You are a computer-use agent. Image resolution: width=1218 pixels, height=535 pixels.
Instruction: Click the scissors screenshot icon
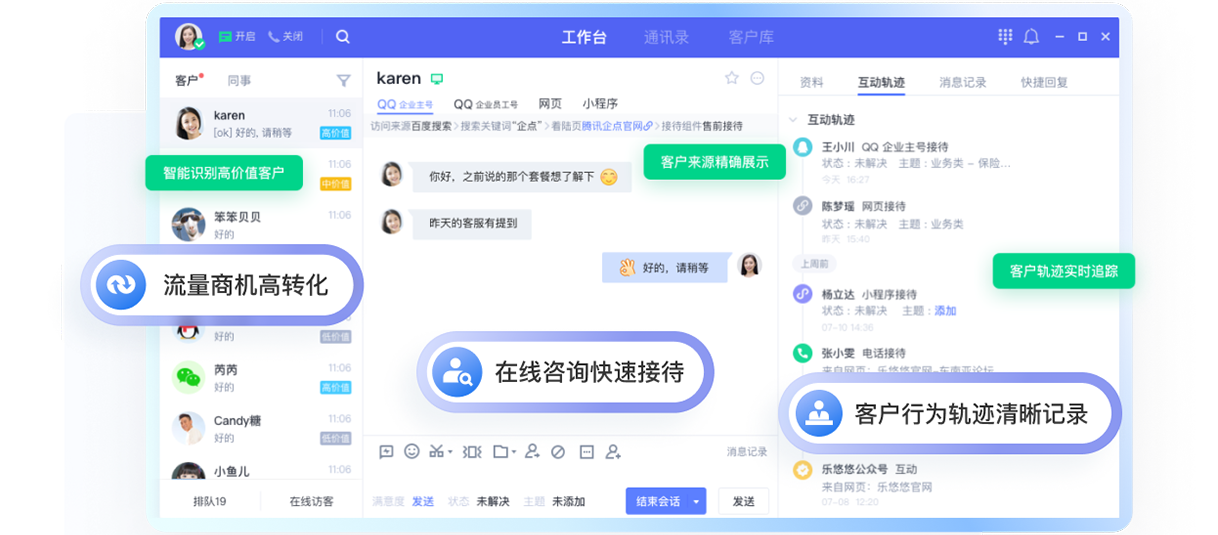pos(436,452)
